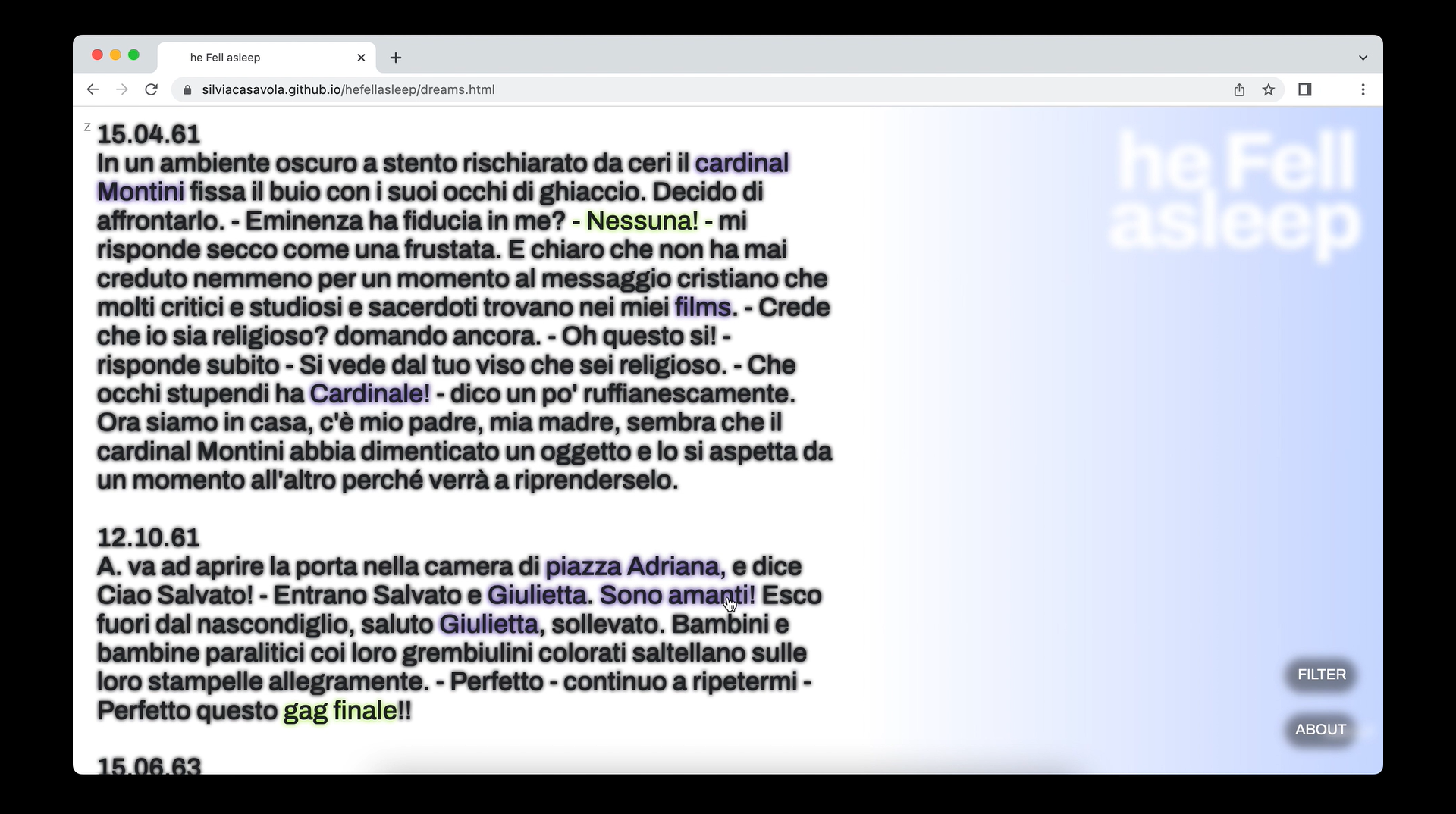Close the he Fell asleep tab

point(361,58)
